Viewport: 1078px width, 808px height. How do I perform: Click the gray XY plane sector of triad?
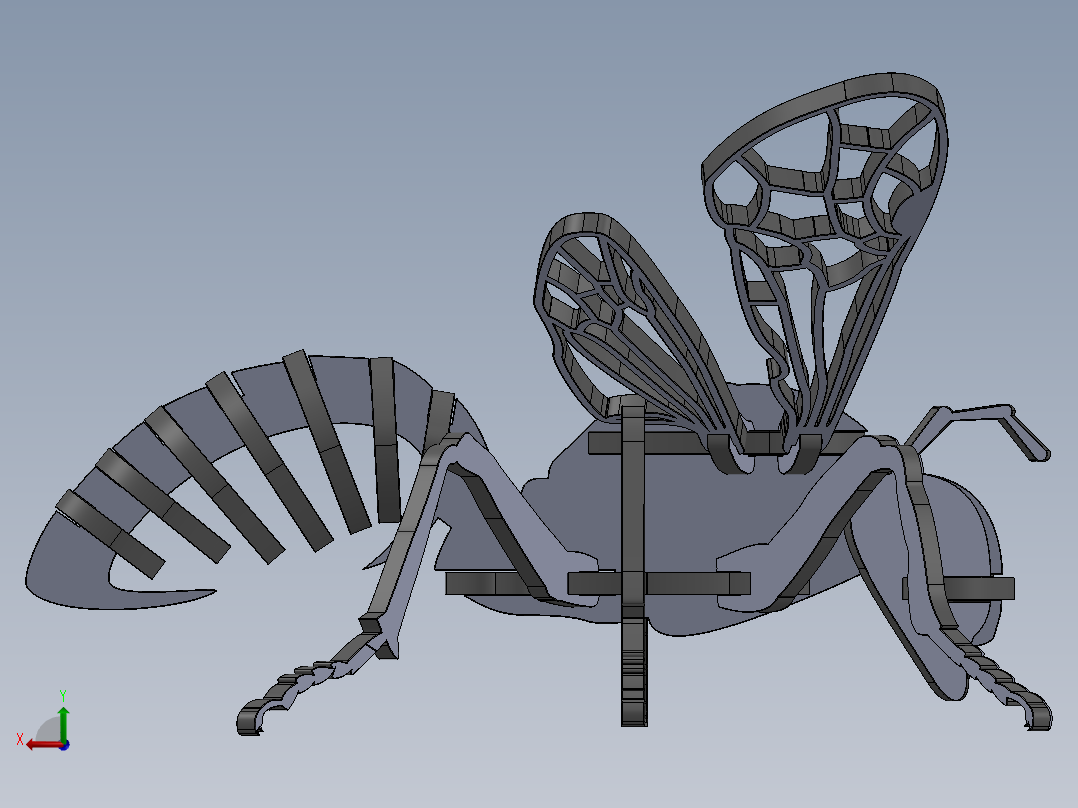50,730
